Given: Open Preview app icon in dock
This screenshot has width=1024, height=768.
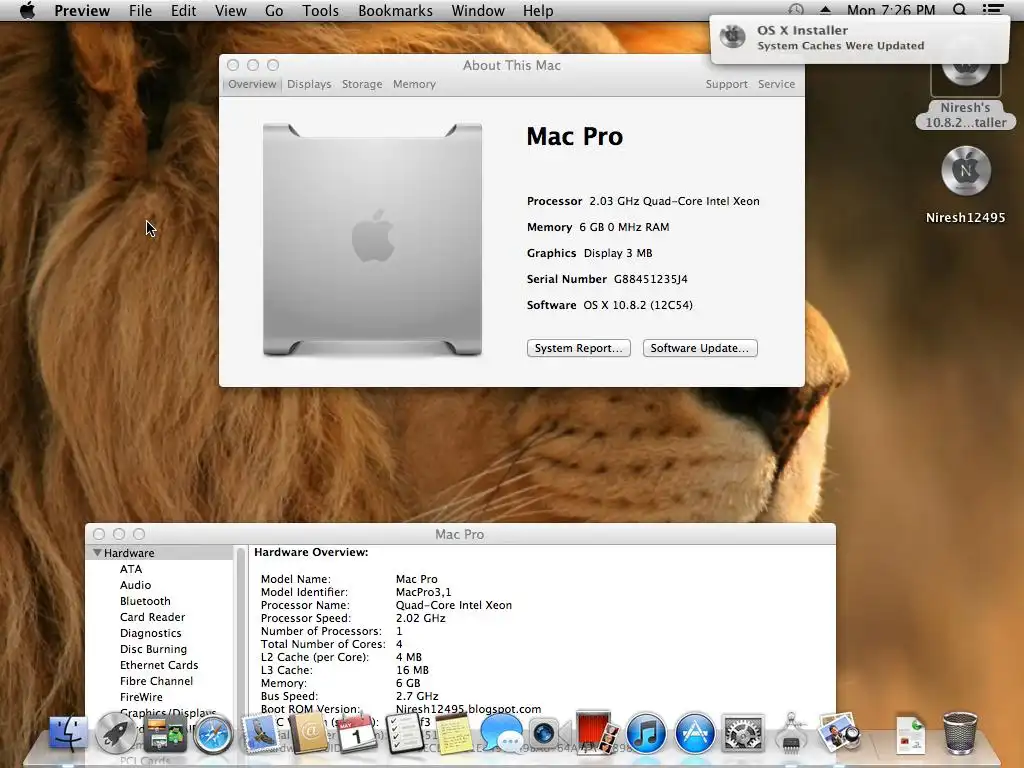Looking at the screenshot, I should point(839,733).
